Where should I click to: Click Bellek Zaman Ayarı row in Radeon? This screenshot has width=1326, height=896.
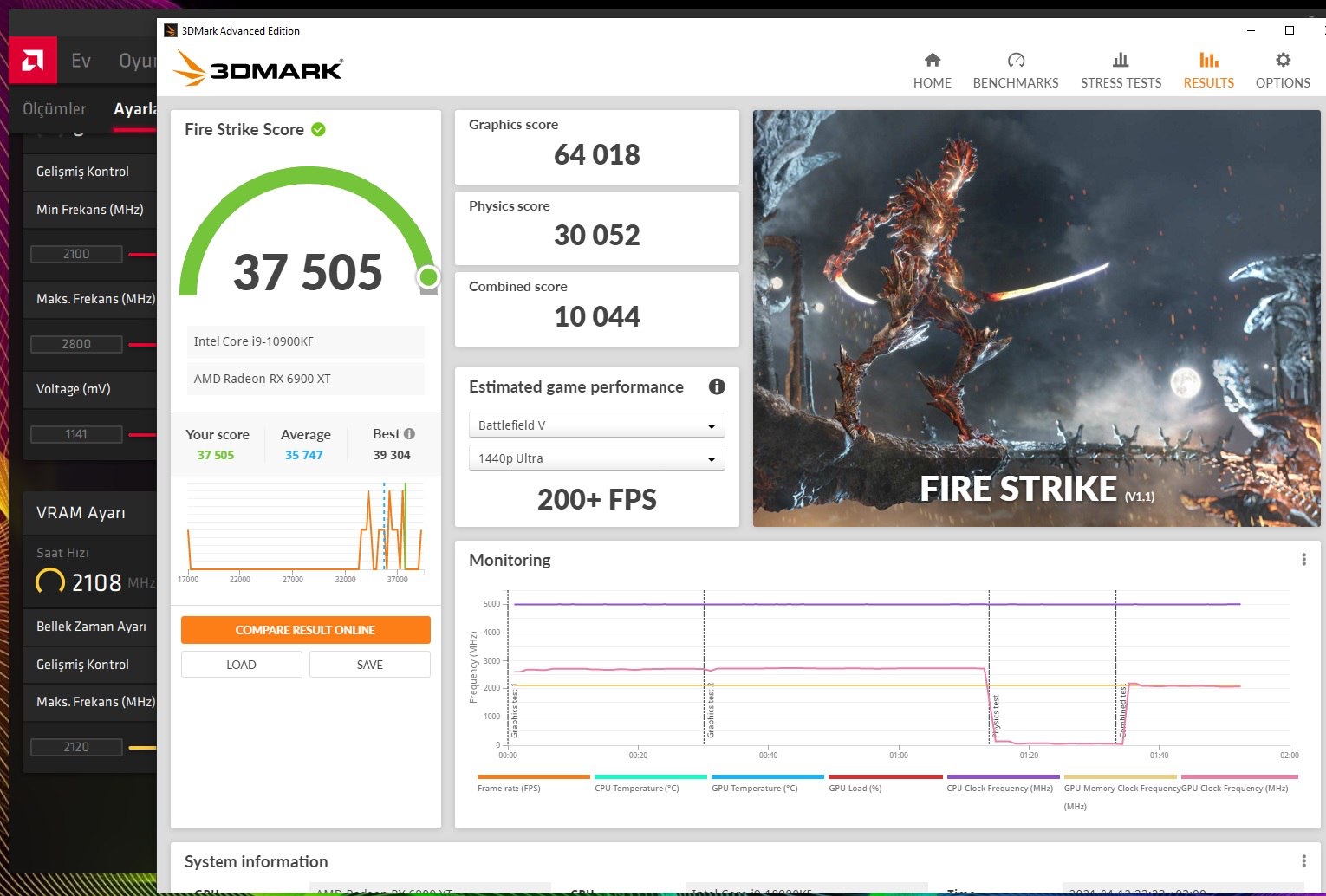click(x=90, y=627)
